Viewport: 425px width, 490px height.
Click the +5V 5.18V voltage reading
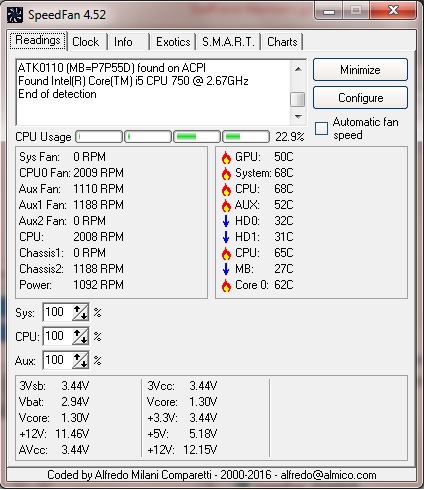(182, 434)
